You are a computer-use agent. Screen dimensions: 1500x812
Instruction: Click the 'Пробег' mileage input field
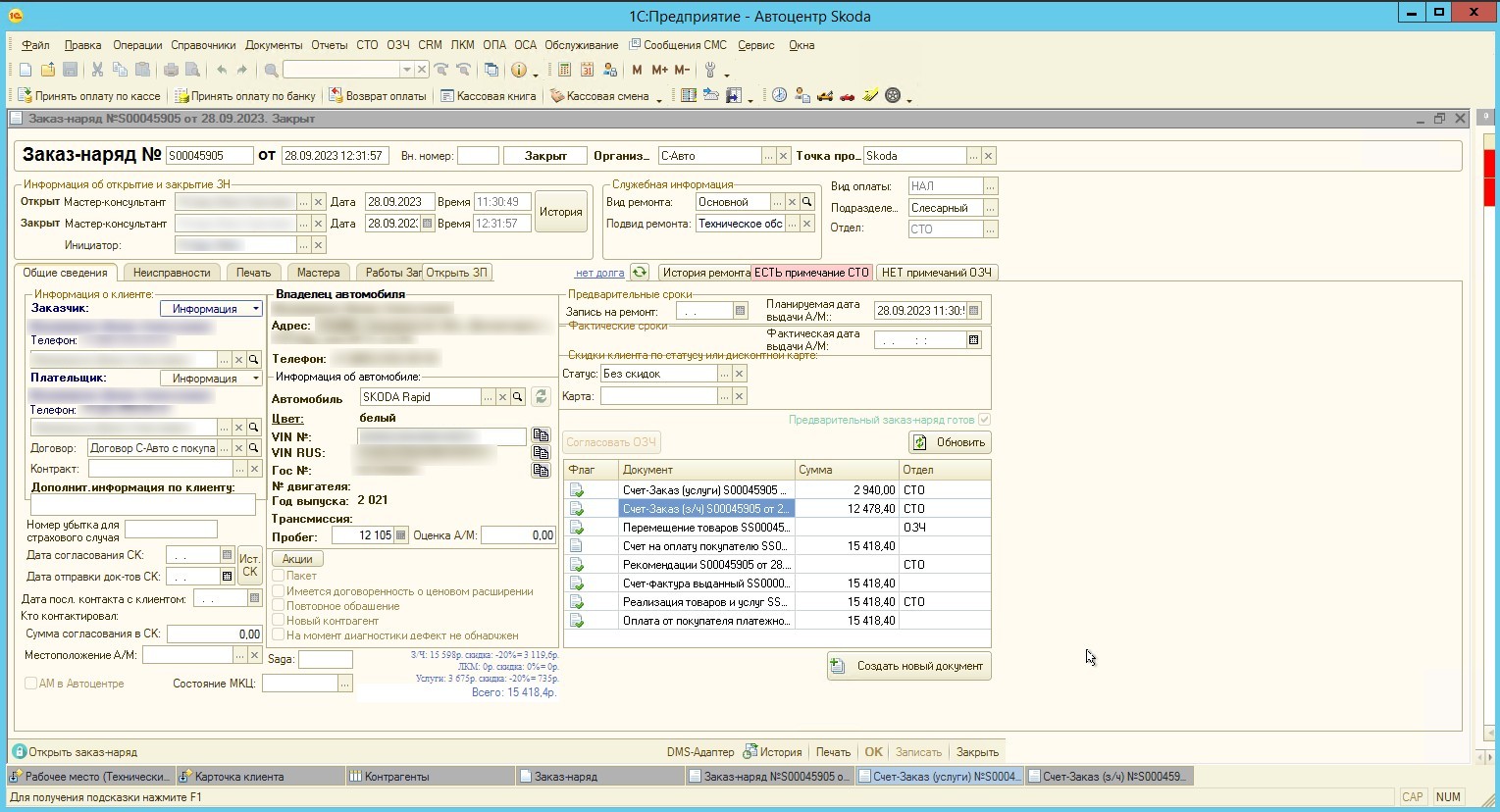362,535
